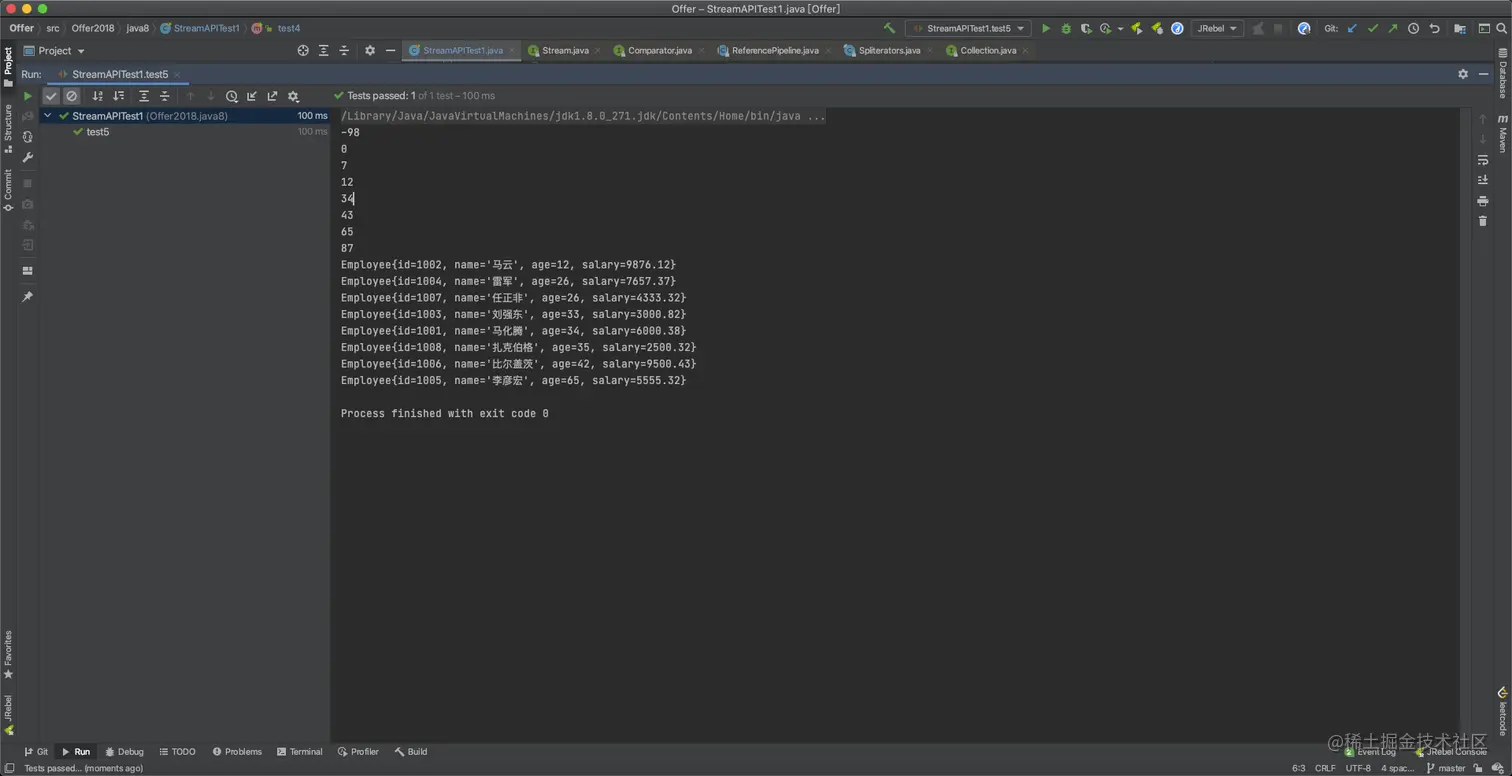This screenshot has width=1512, height=776.
Task: Open profiler run dropdown arrow
Action: (x=1120, y=29)
